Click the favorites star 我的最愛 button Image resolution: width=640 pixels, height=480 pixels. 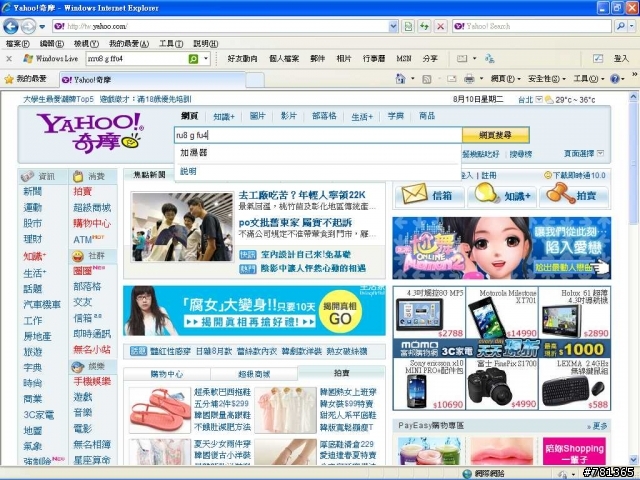[x=25, y=79]
